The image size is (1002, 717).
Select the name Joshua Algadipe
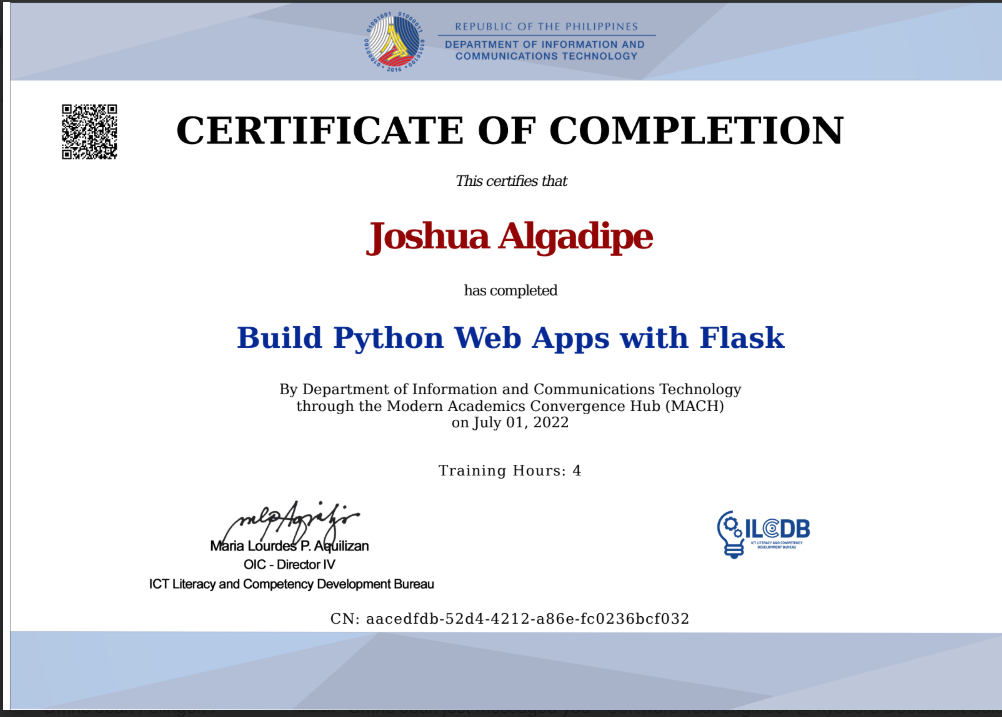click(511, 237)
